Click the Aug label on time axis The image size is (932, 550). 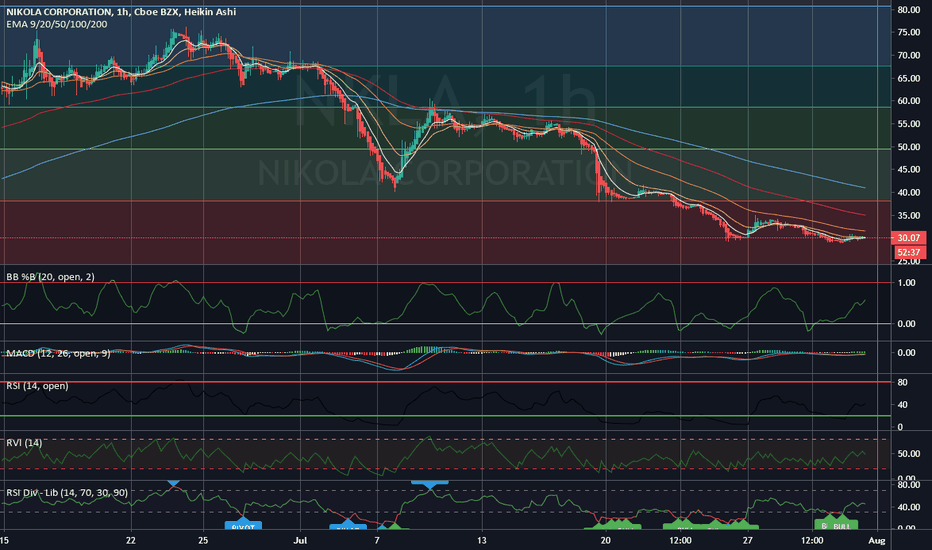tap(877, 540)
